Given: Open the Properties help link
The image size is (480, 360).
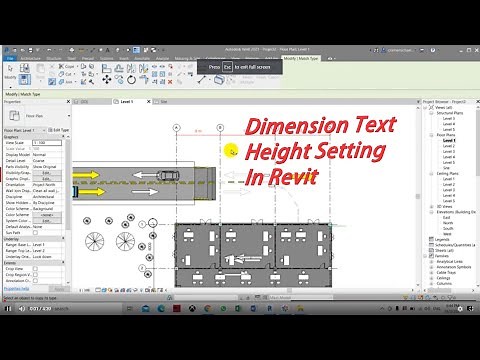Looking at the screenshot, I should [16, 289].
